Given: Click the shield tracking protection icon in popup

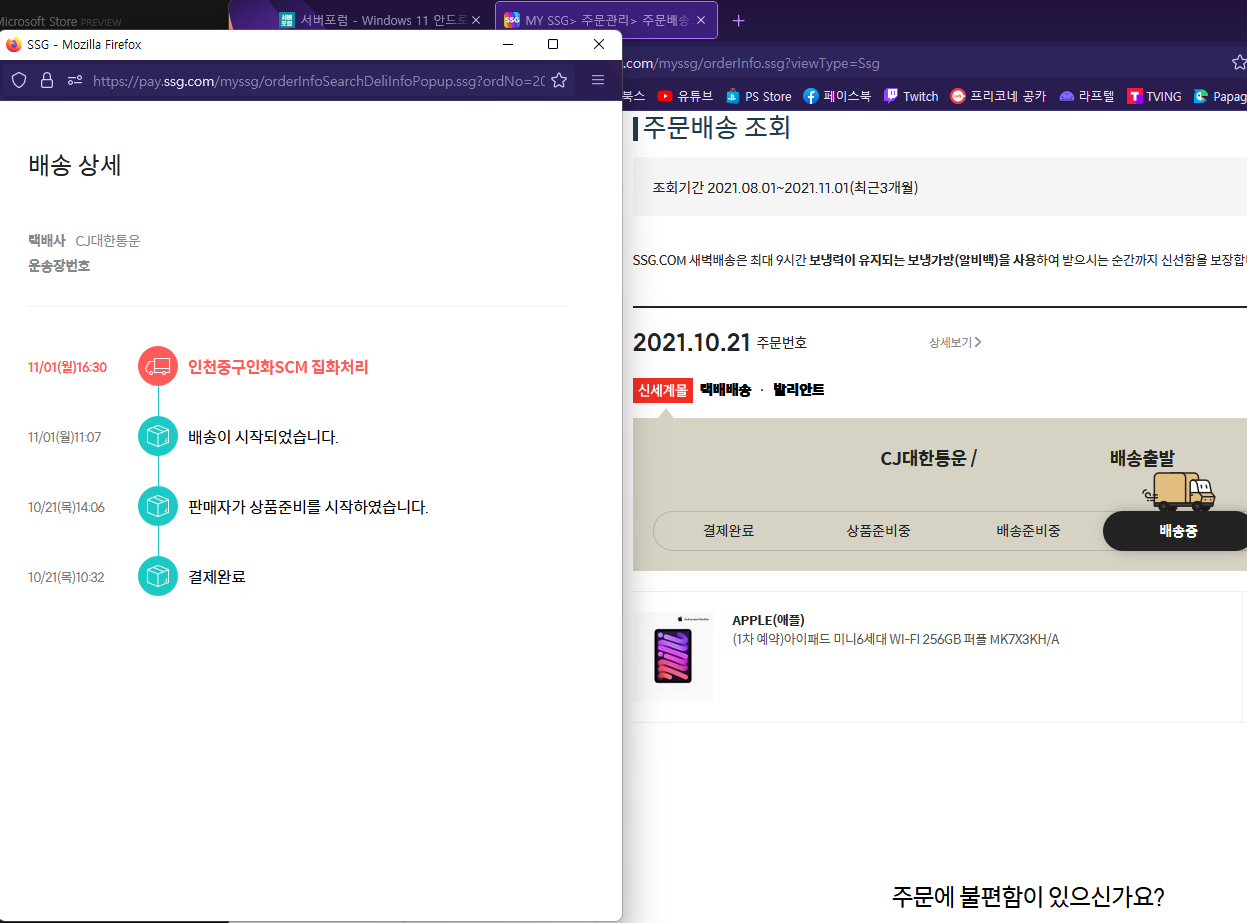Looking at the screenshot, I should coord(19,80).
